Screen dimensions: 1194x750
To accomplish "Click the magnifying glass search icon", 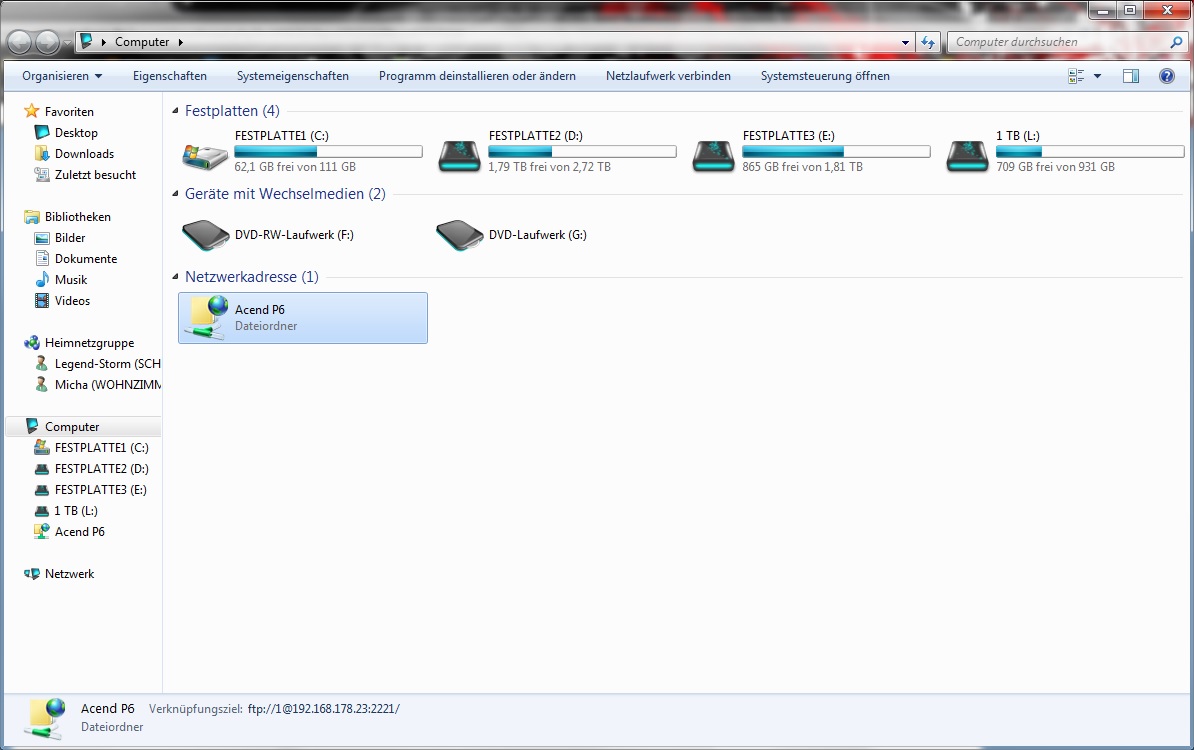I will (x=1176, y=43).
